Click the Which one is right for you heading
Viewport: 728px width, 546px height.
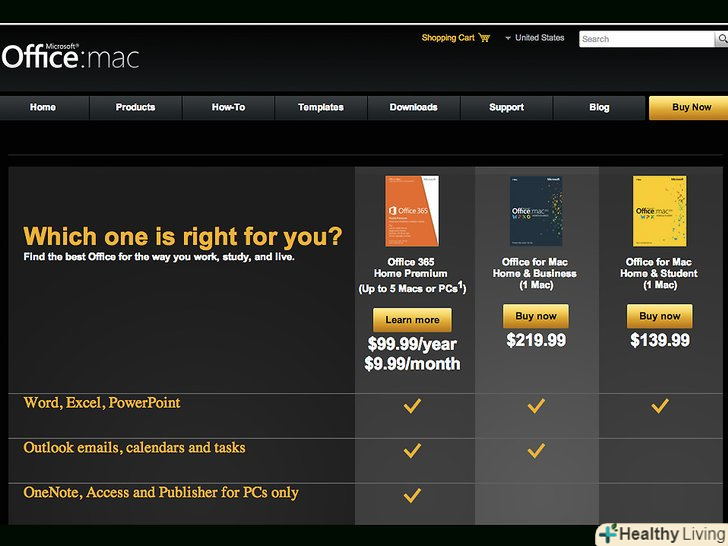(182, 236)
